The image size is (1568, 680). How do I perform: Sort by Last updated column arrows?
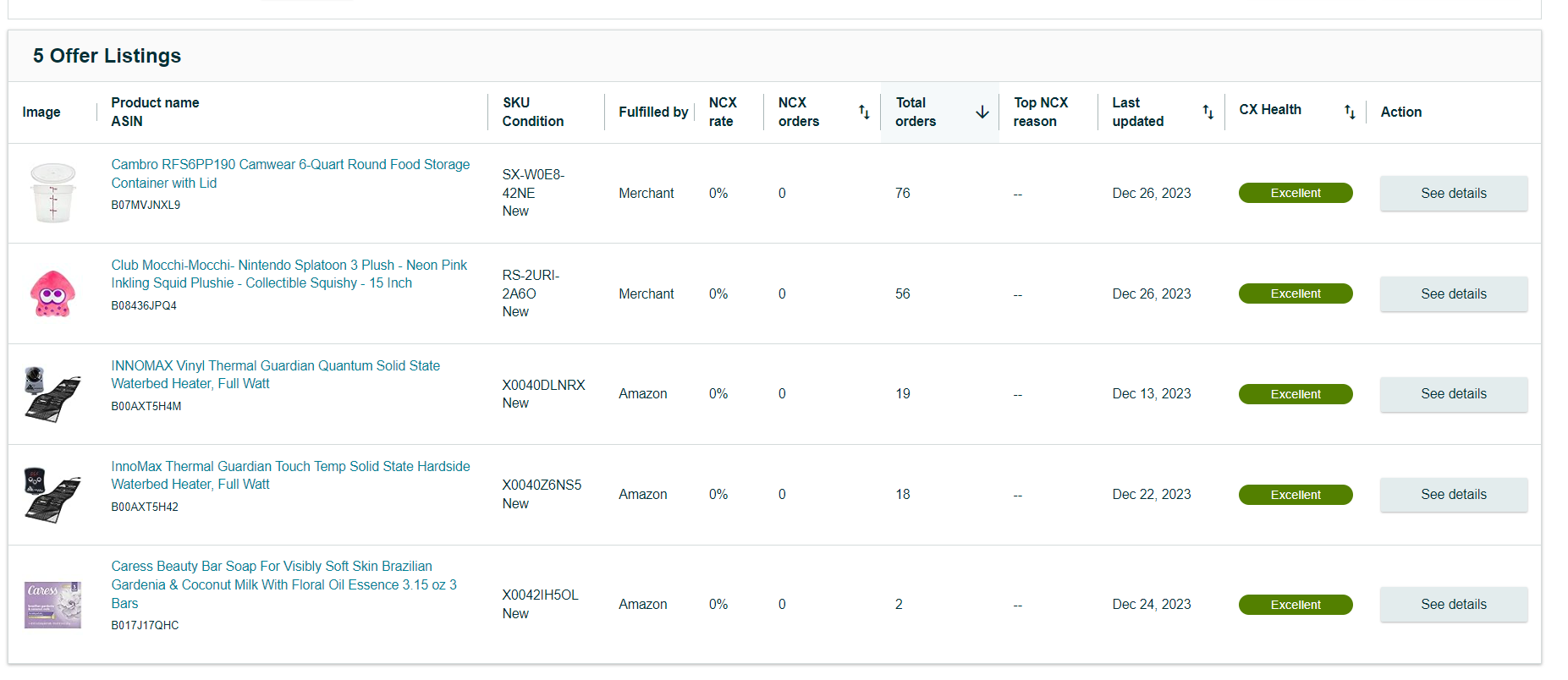pos(1208,112)
